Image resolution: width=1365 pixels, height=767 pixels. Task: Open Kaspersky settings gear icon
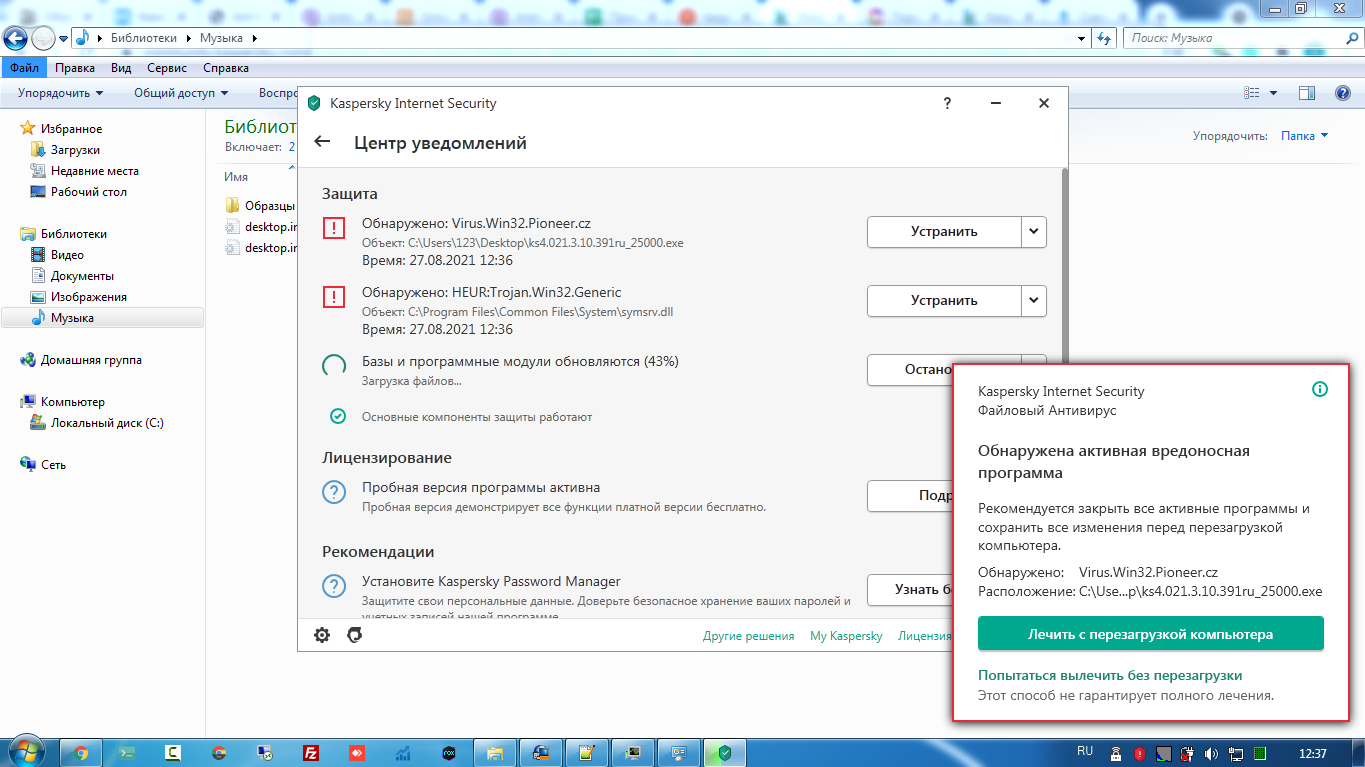click(322, 635)
